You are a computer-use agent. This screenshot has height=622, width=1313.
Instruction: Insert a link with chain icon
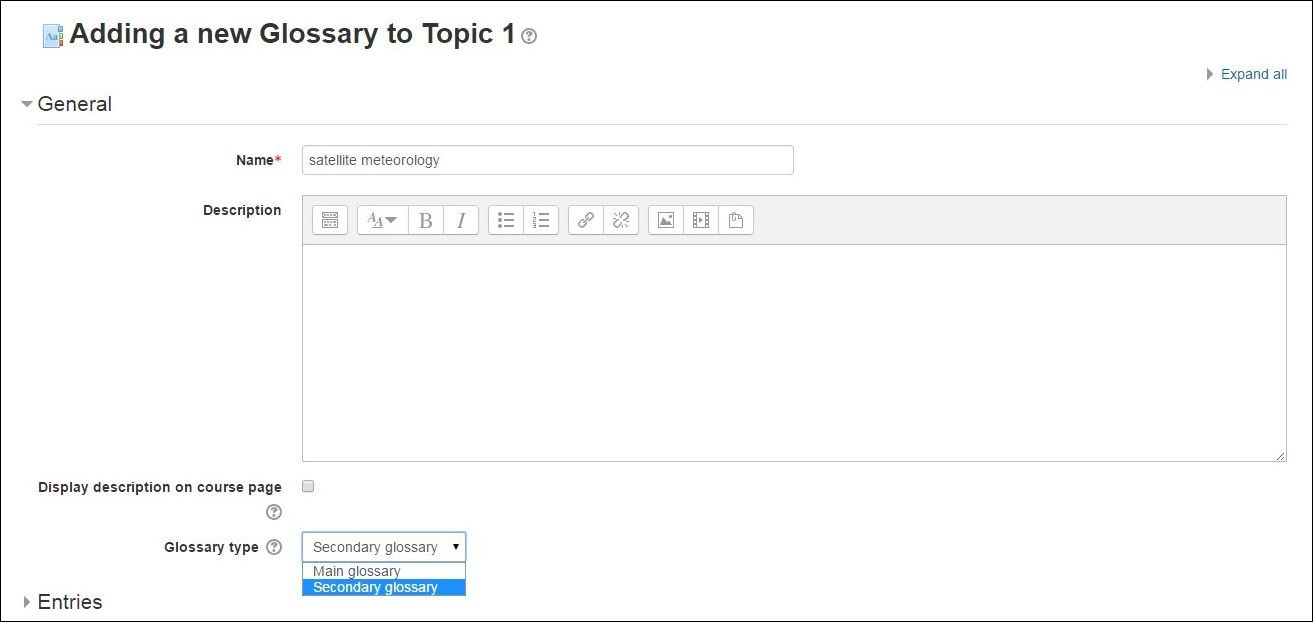(586, 220)
